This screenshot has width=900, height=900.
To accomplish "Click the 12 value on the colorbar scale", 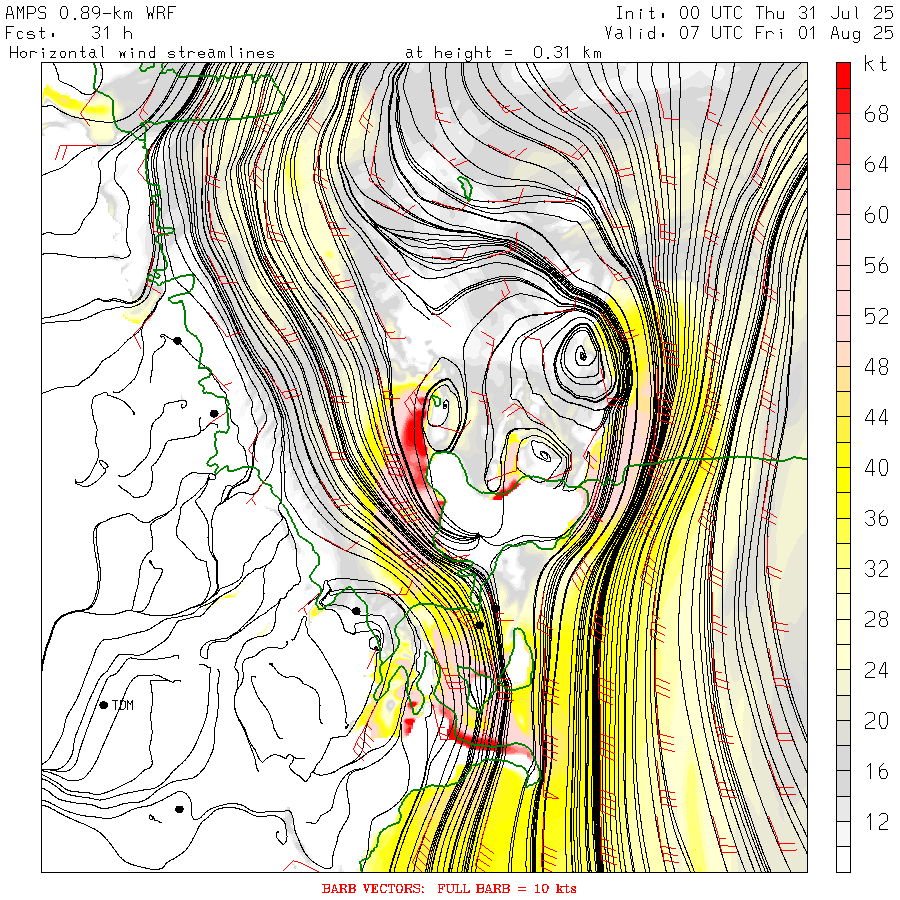I will click(x=876, y=821).
